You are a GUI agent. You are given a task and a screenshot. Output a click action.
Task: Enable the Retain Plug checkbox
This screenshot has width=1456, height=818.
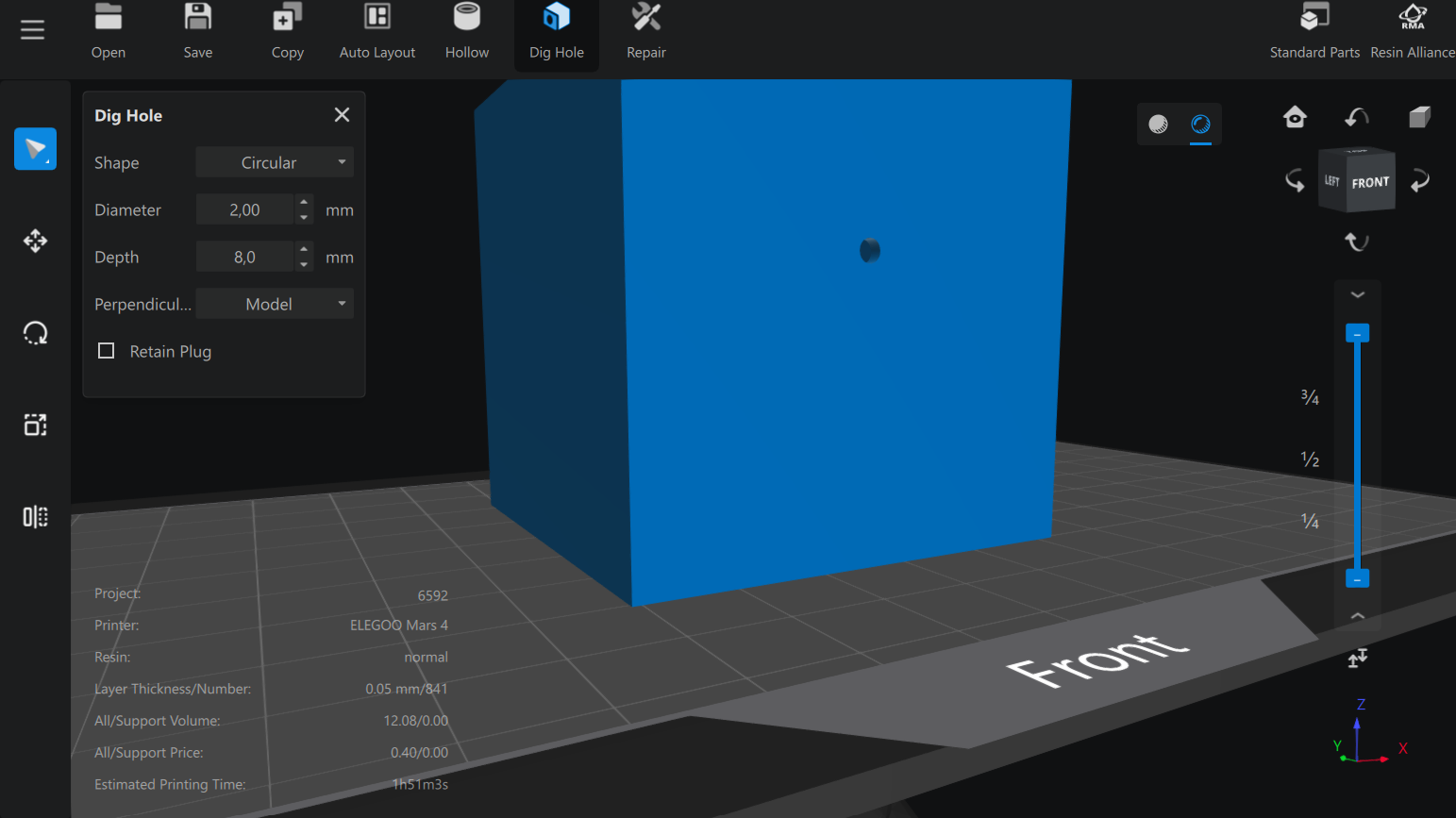tap(107, 351)
